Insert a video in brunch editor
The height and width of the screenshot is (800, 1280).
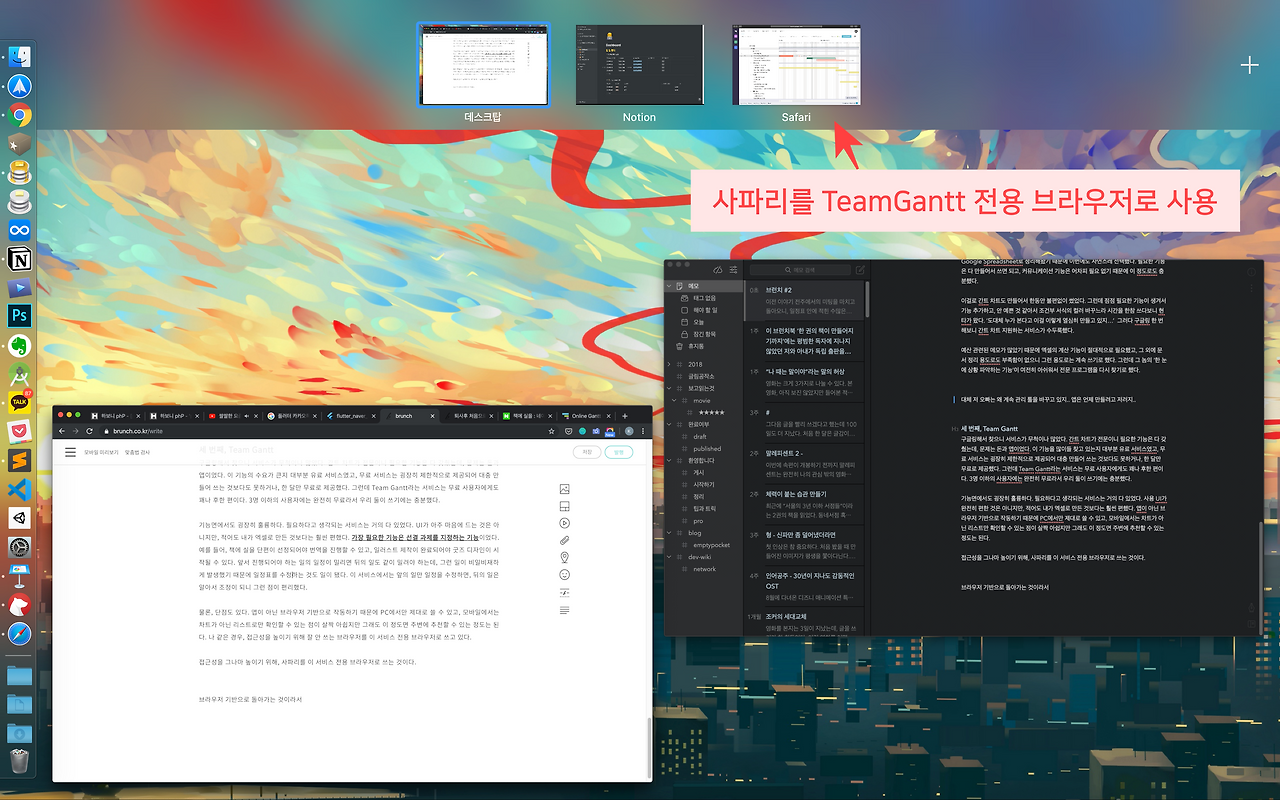(x=565, y=523)
